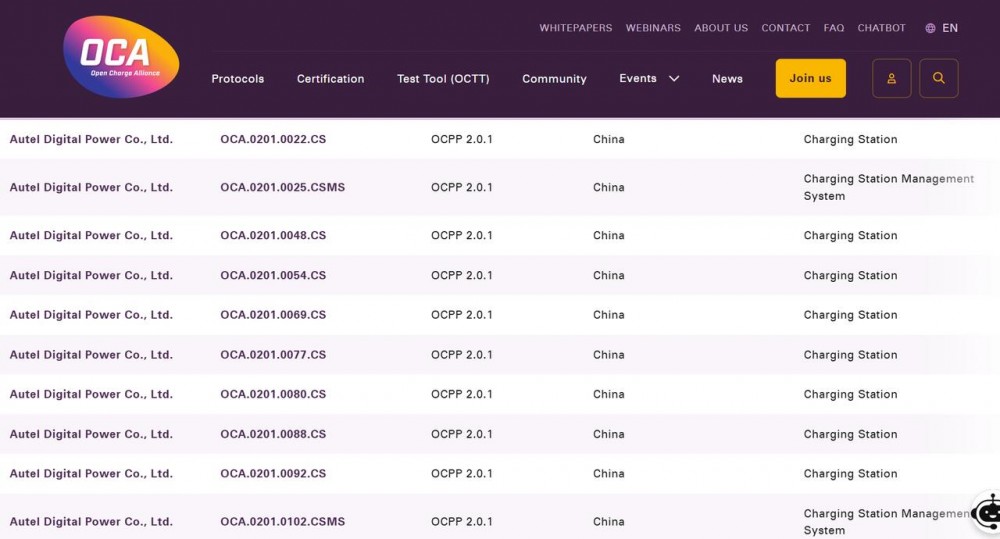Select certificate OCA.0201.0069.CS
This screenshot has width=1000, height=539.
coord(273,314)
